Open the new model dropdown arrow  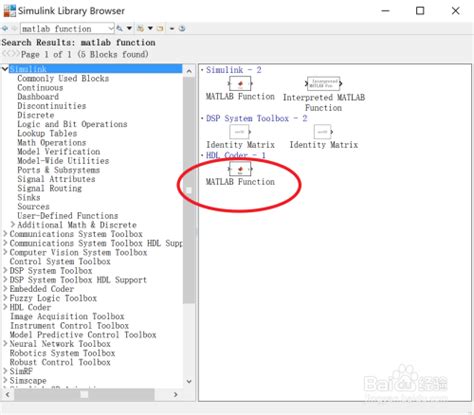point(150,28)
